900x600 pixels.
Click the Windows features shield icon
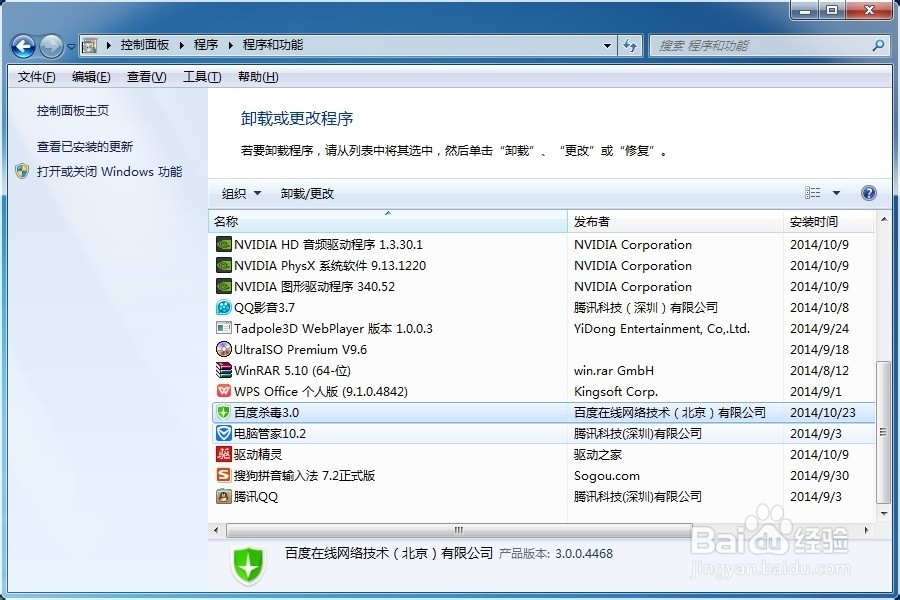click(22, 171)
